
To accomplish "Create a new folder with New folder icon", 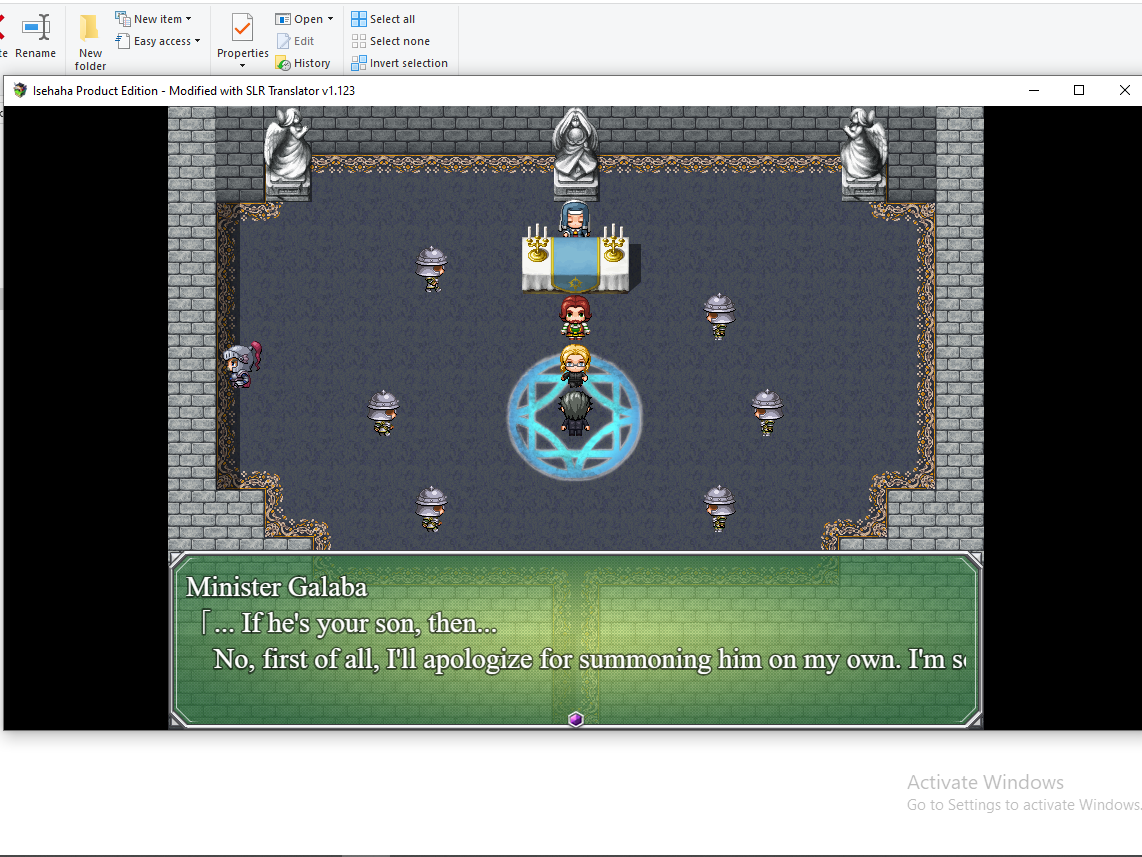I will coord(90,28).
